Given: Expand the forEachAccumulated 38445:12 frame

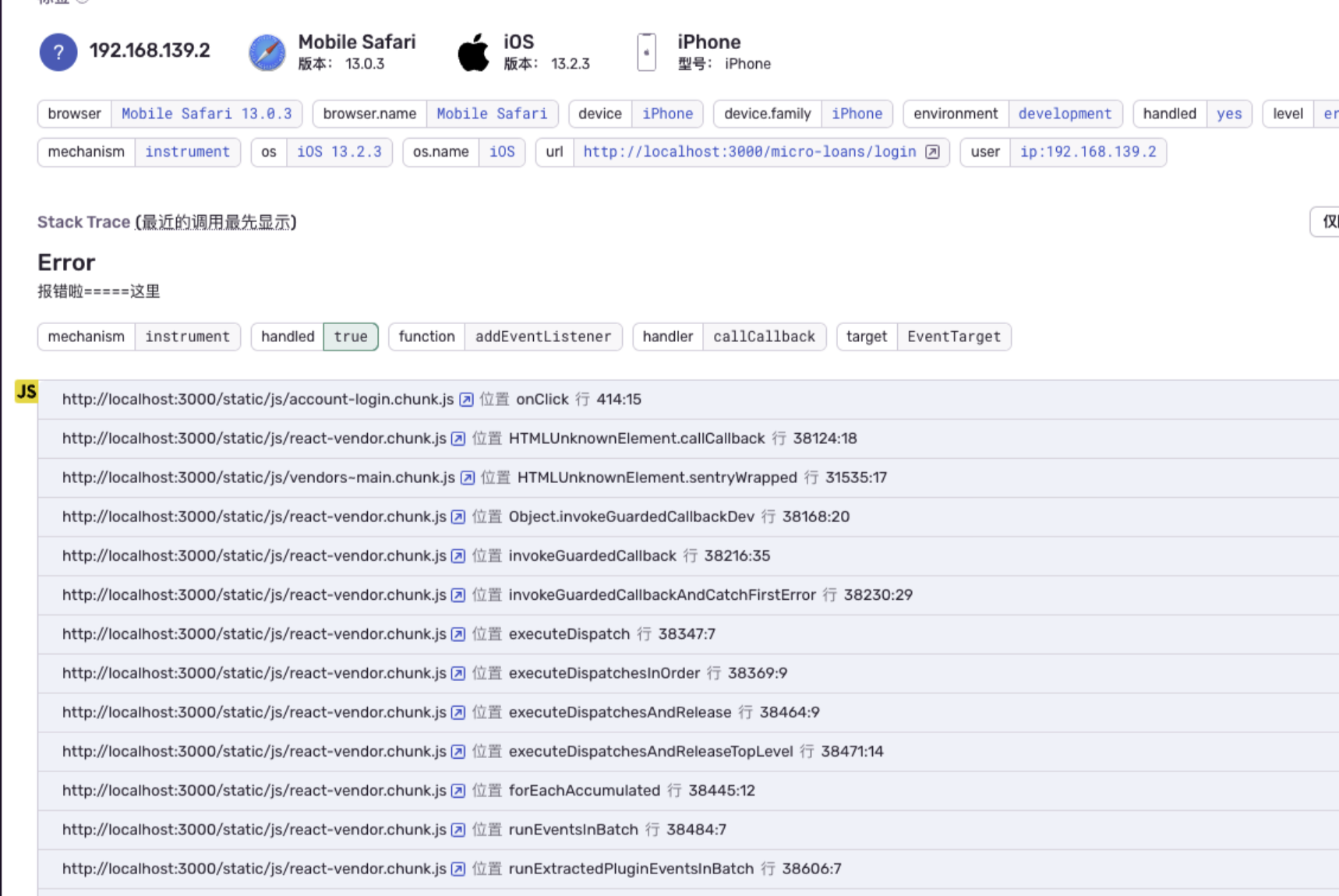Looking at the screenshot, I should pos(688,791).
